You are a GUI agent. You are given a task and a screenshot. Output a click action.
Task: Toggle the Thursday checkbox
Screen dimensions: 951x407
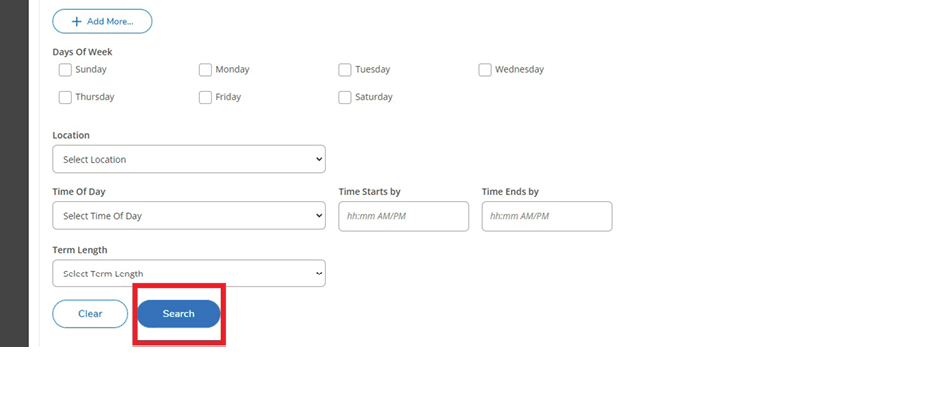pyautogui.click(x=65, y=98)
